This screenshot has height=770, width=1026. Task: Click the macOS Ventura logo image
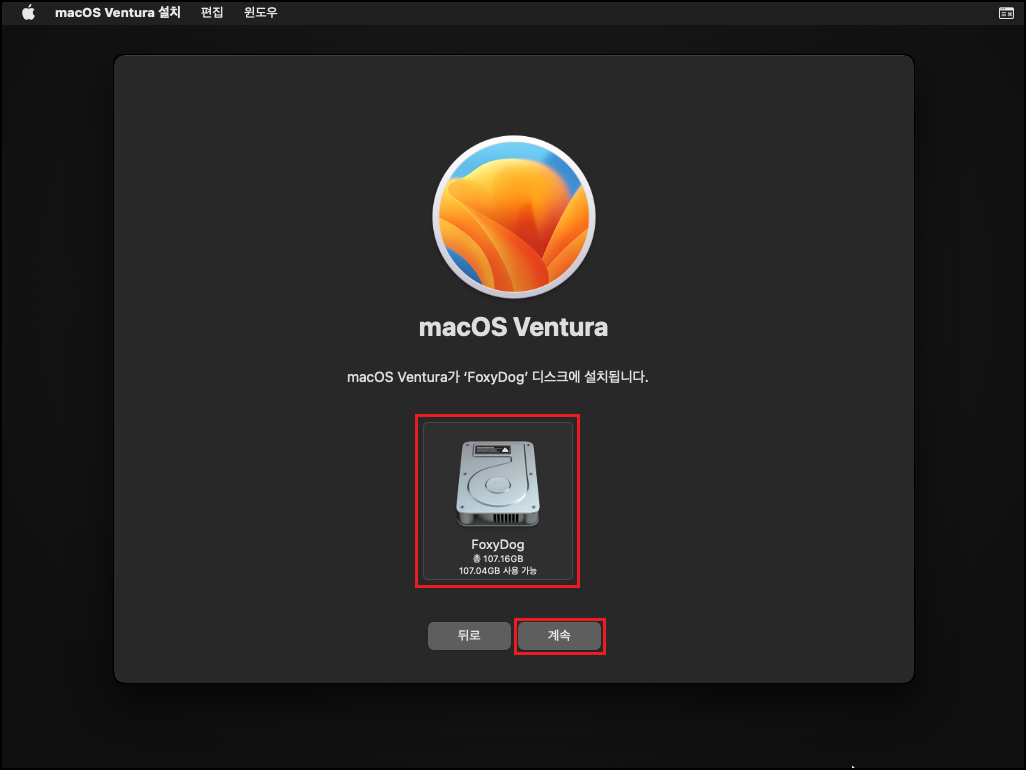(514, 217)
